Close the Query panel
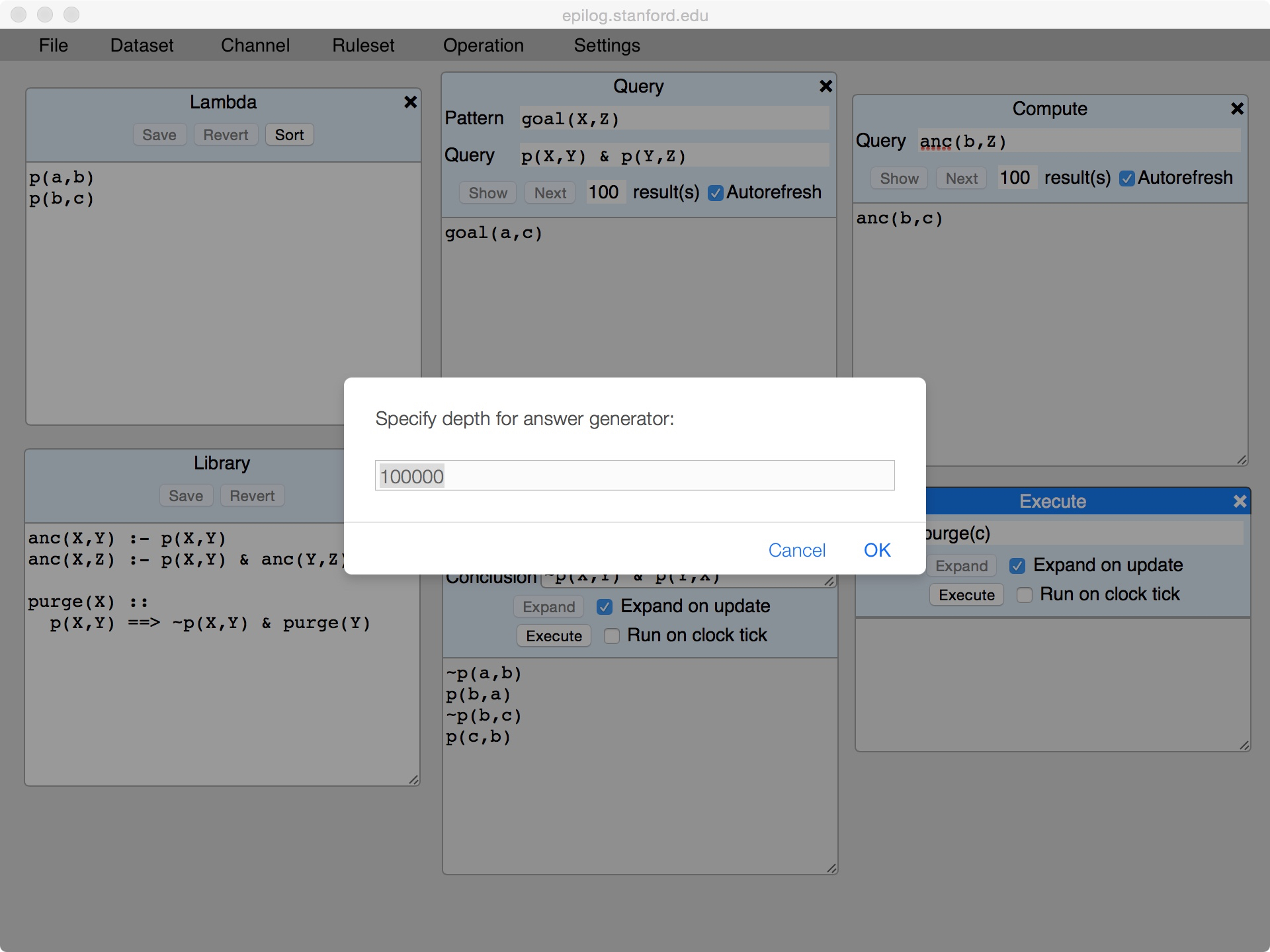The width and height of the screenshot is (1270, 952). [x=825, y=86]
